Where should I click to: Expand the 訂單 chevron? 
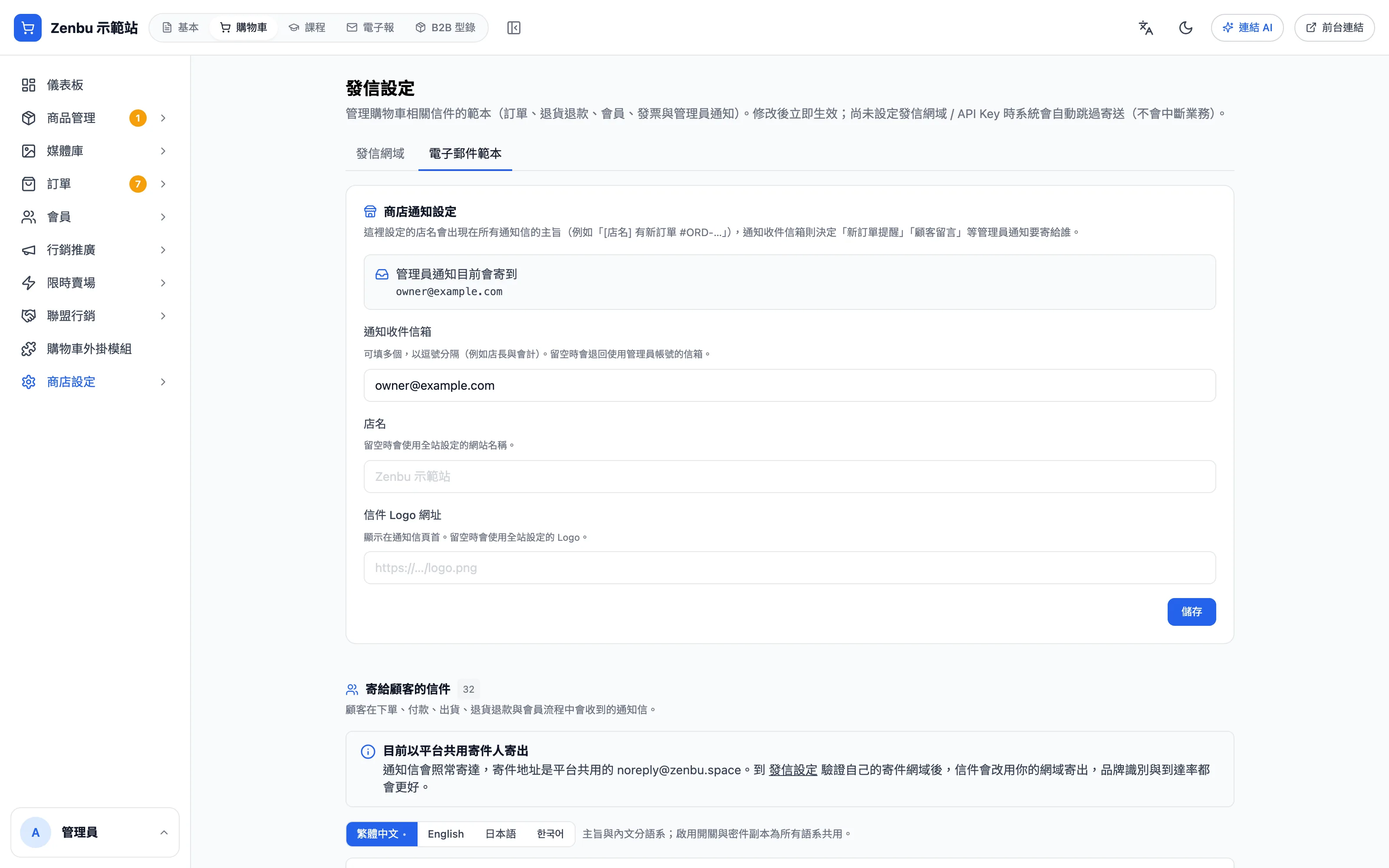(163, 184)
